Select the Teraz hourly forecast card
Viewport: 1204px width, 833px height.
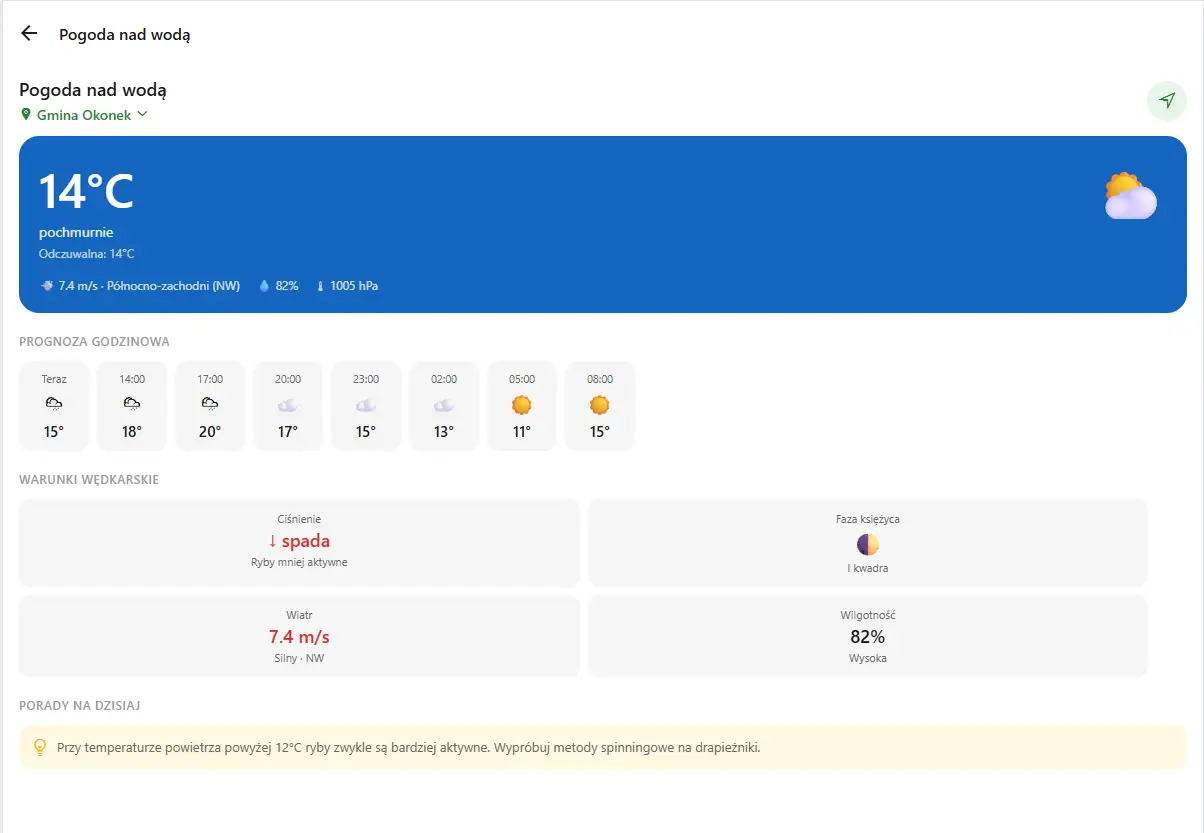[54, 406]
